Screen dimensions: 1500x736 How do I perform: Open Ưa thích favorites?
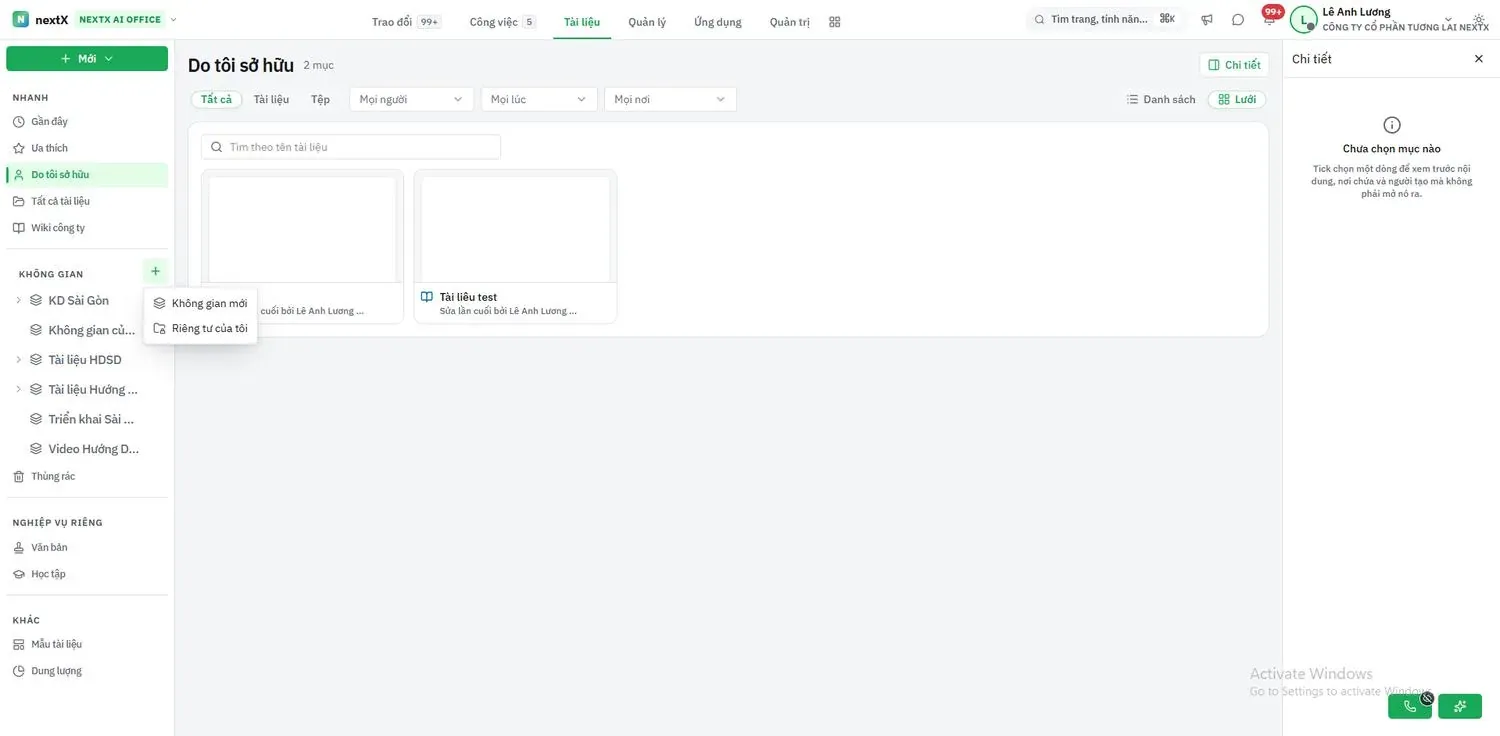87,148
